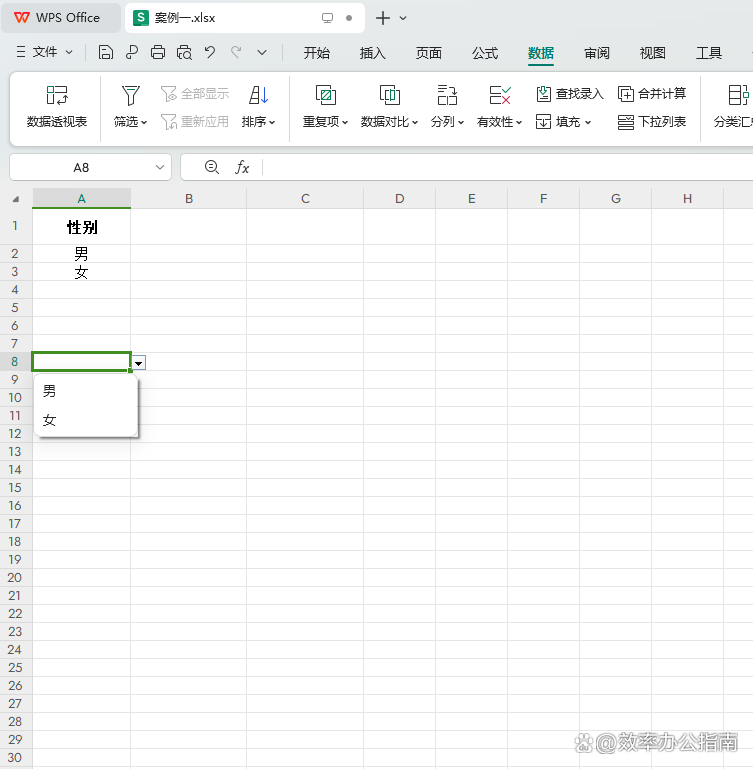Select column D header

[399, 198]
